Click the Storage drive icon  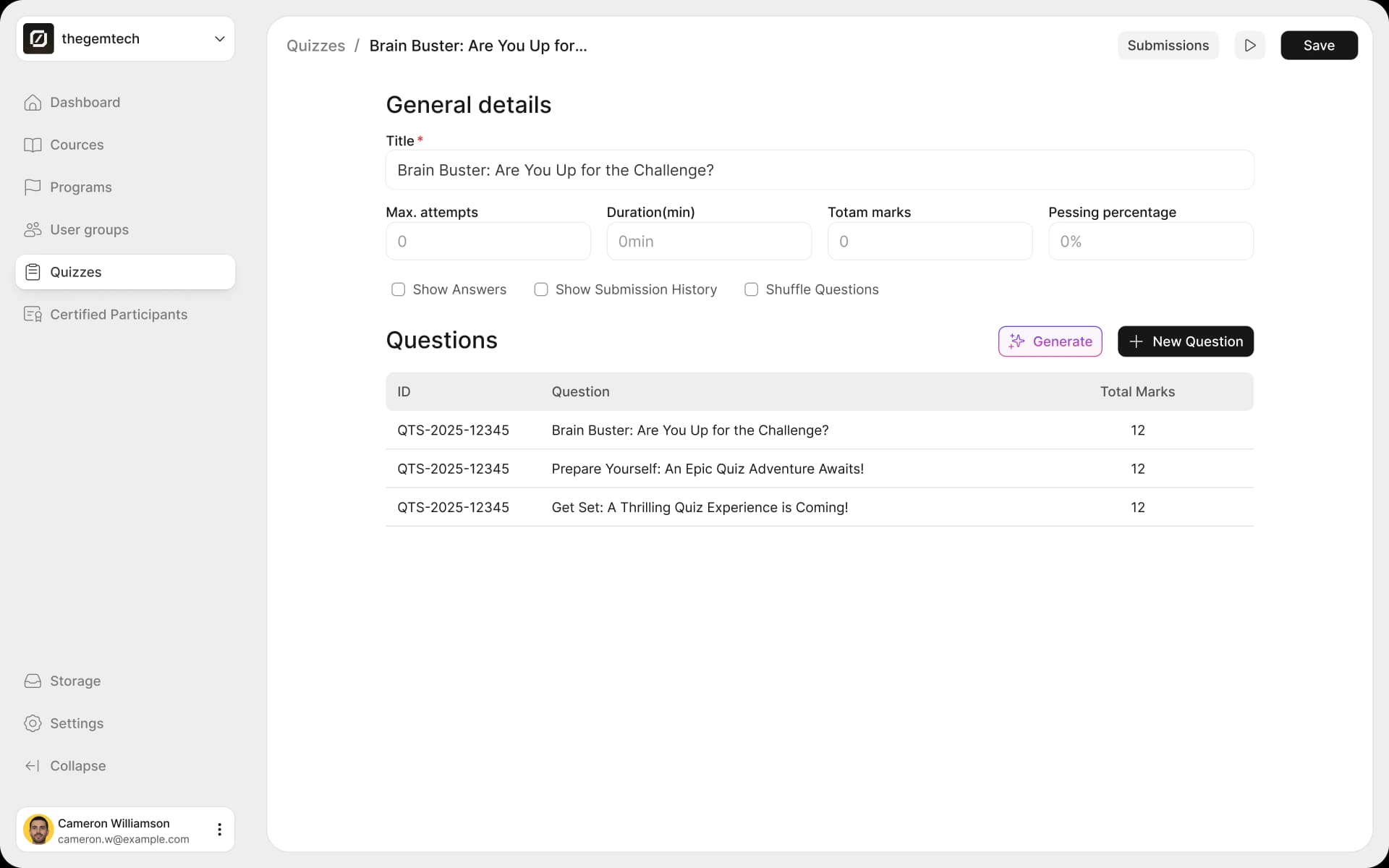pyautogui.click(x=33, y=681)
